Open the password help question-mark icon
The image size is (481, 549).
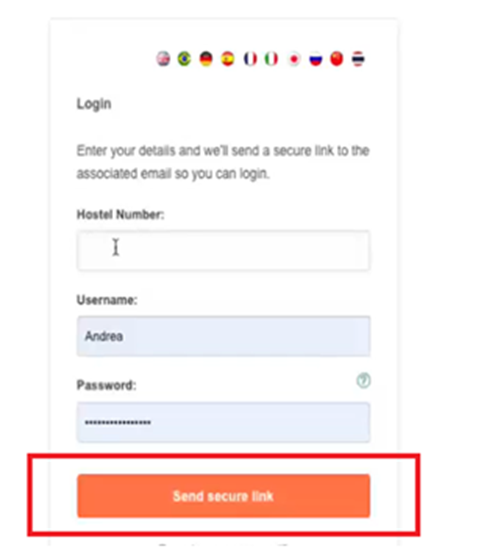(363, 380)
